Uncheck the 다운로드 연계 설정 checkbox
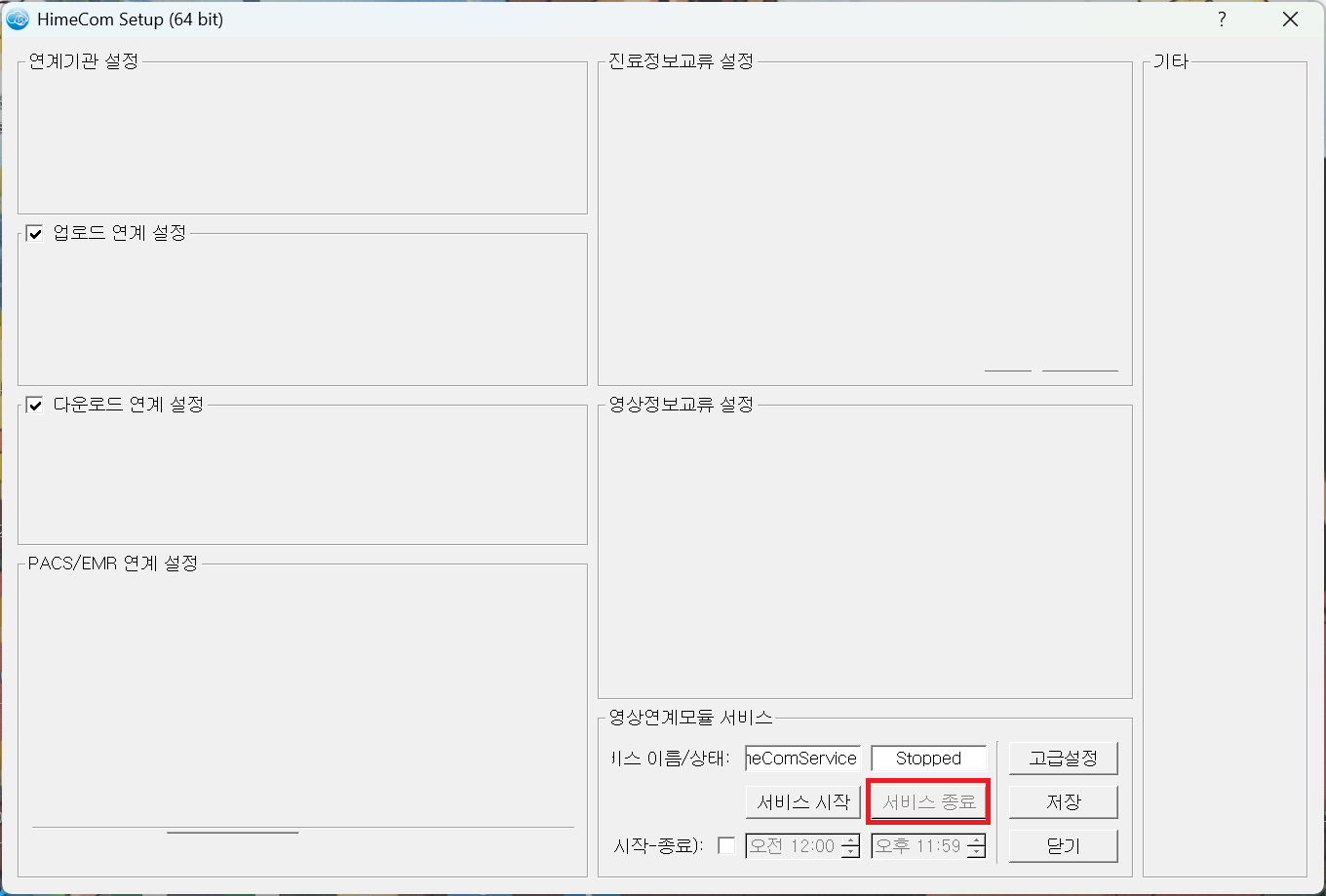The height and width of the screenshot is (896, 1326). (35, 406)
